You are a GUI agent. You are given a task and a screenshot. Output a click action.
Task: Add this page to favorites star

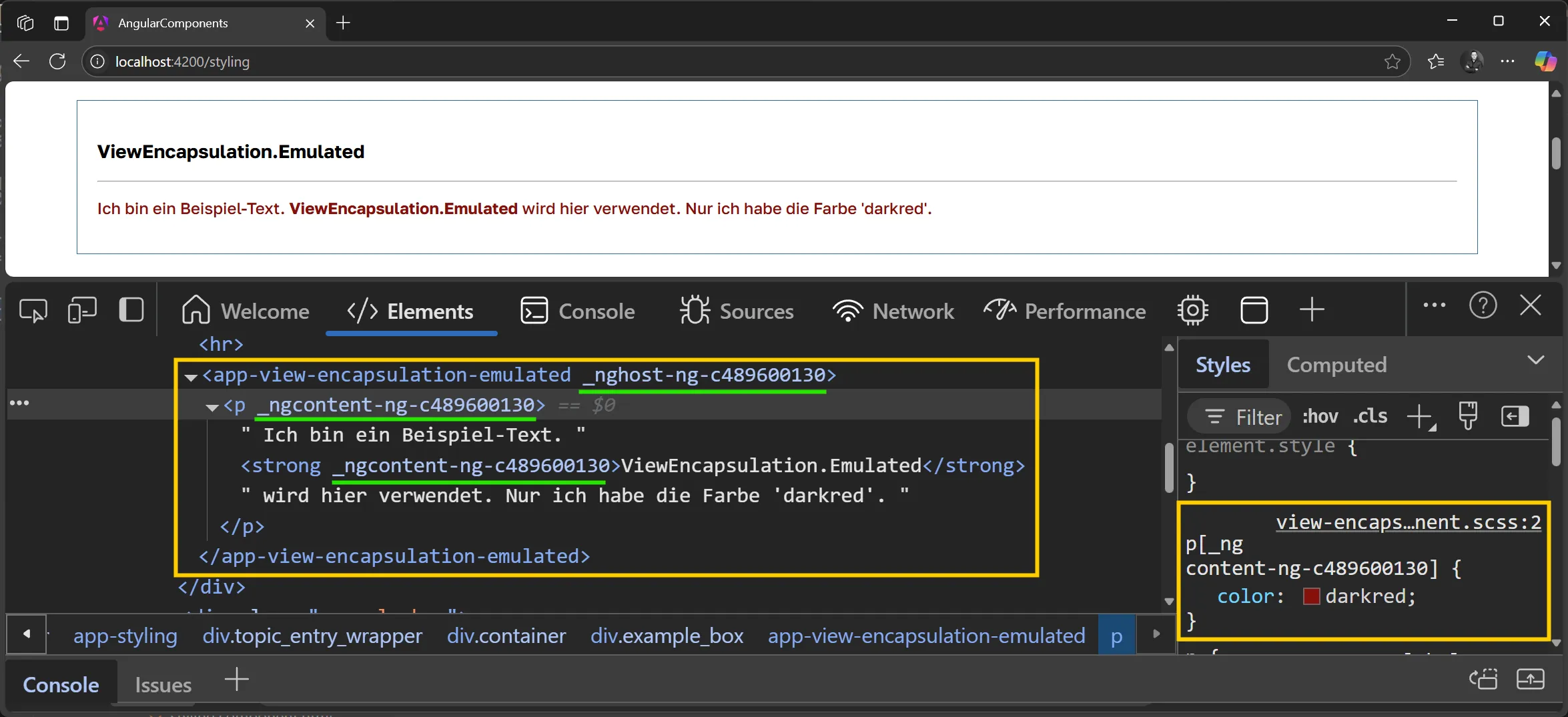click(1392, 61)
